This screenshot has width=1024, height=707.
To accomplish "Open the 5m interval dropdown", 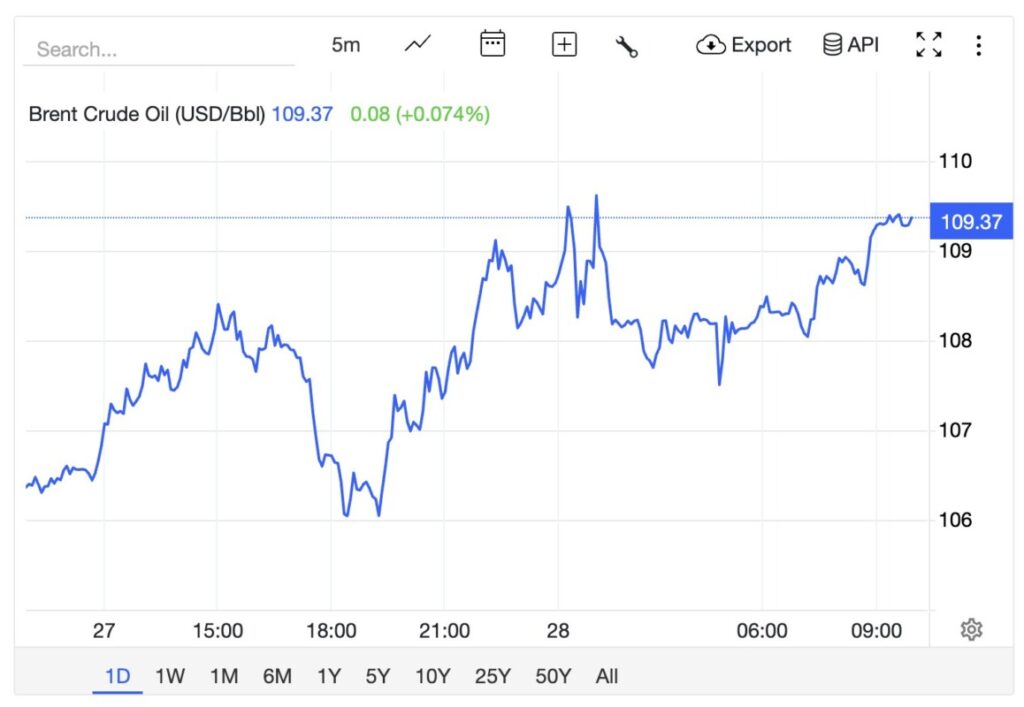I will (346, 44).
